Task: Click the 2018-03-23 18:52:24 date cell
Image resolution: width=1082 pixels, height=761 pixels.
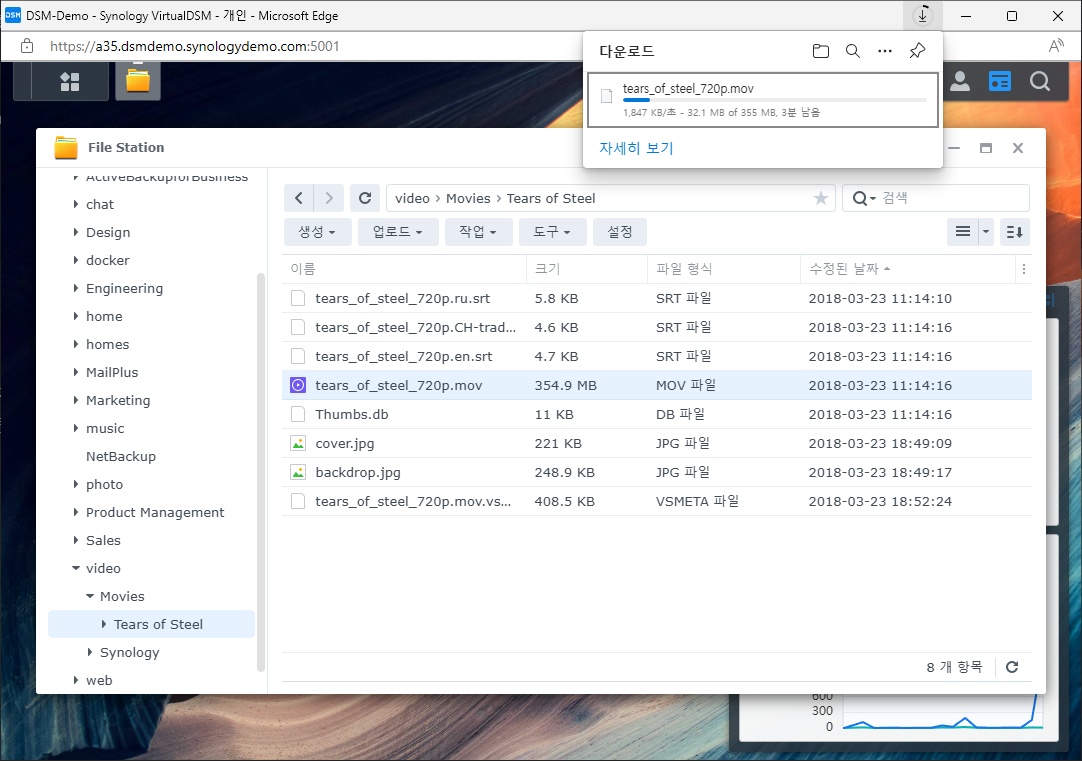Action: tap(880, 502)
